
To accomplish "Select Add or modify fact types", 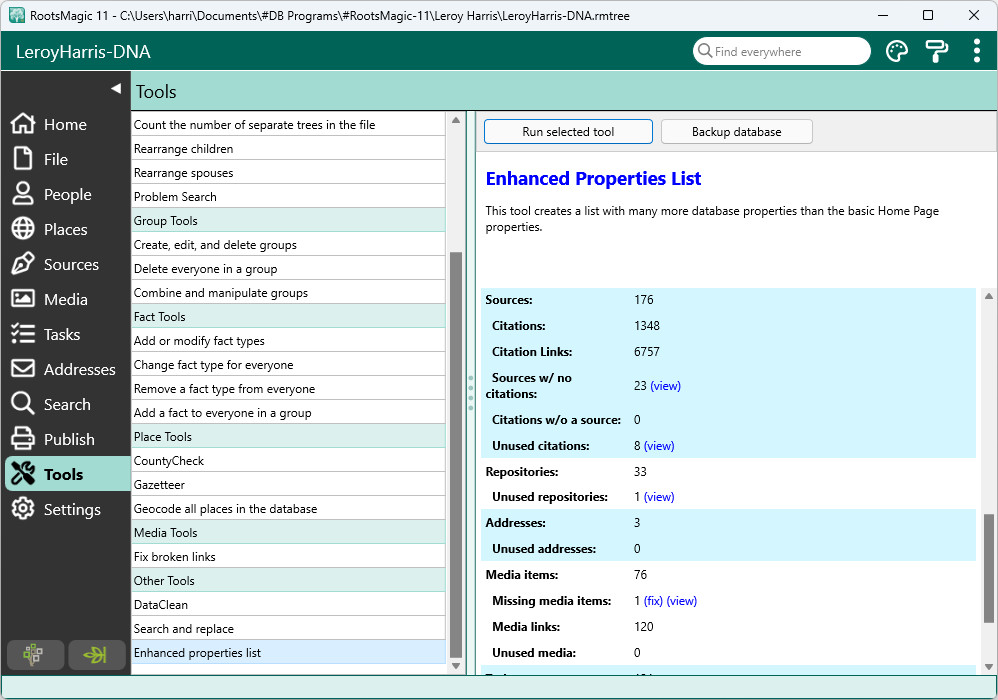I will (x=288, y=341).
